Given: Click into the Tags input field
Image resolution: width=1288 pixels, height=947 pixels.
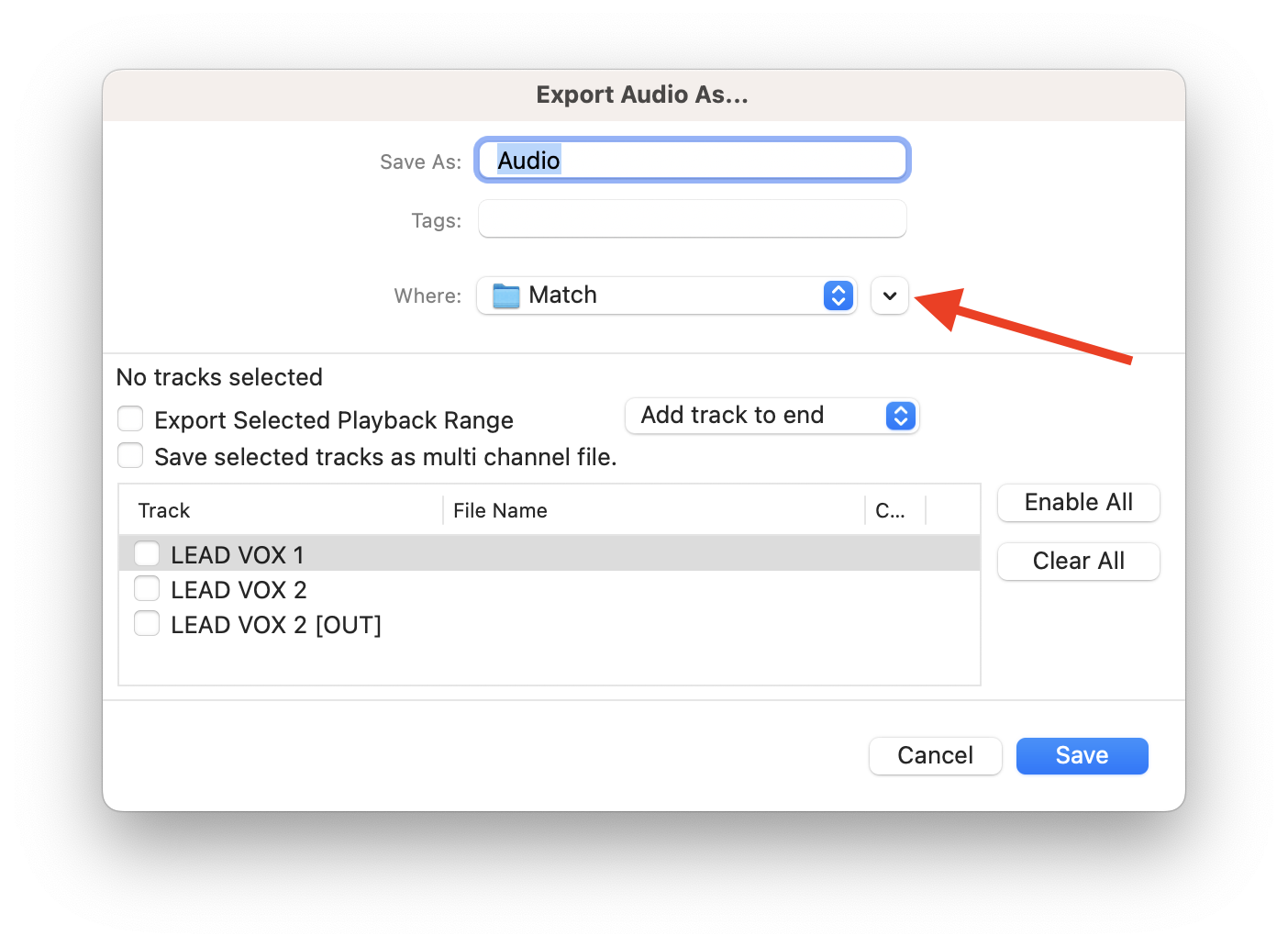Looking at the screenshot, I should [x=692, y=219].
